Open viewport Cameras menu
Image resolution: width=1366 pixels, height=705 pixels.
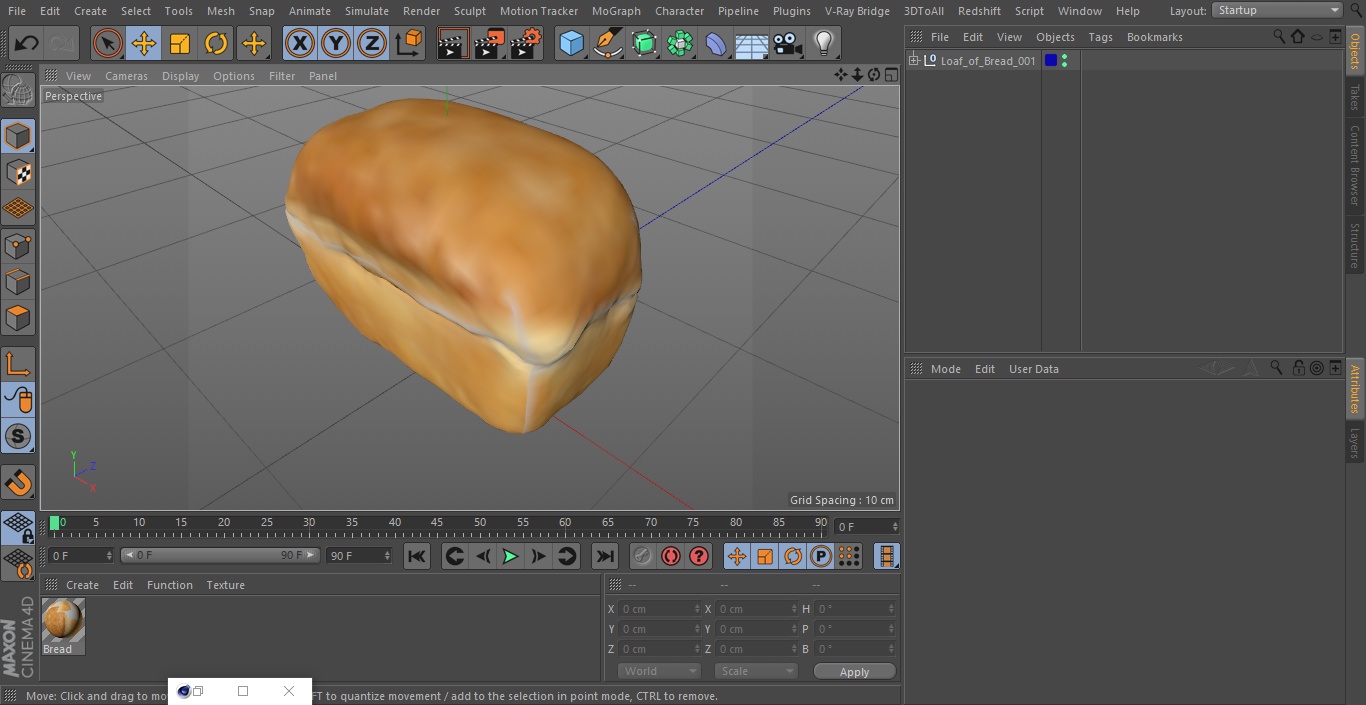pyautogui.click(x=126, y=76)
